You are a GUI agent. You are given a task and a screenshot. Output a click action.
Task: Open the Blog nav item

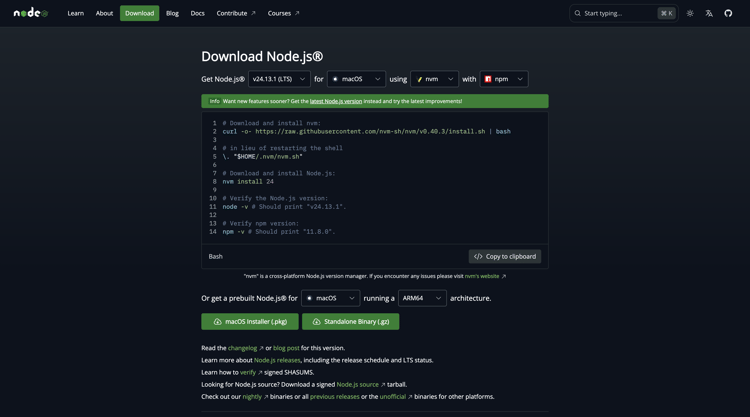(x=172, y=13)
